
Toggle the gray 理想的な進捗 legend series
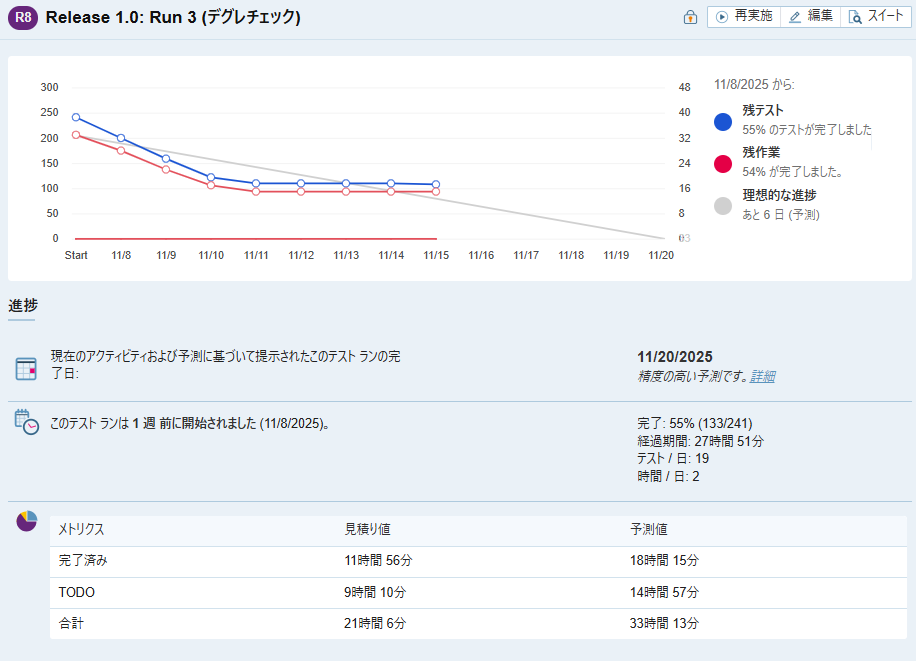click(723, 206)
